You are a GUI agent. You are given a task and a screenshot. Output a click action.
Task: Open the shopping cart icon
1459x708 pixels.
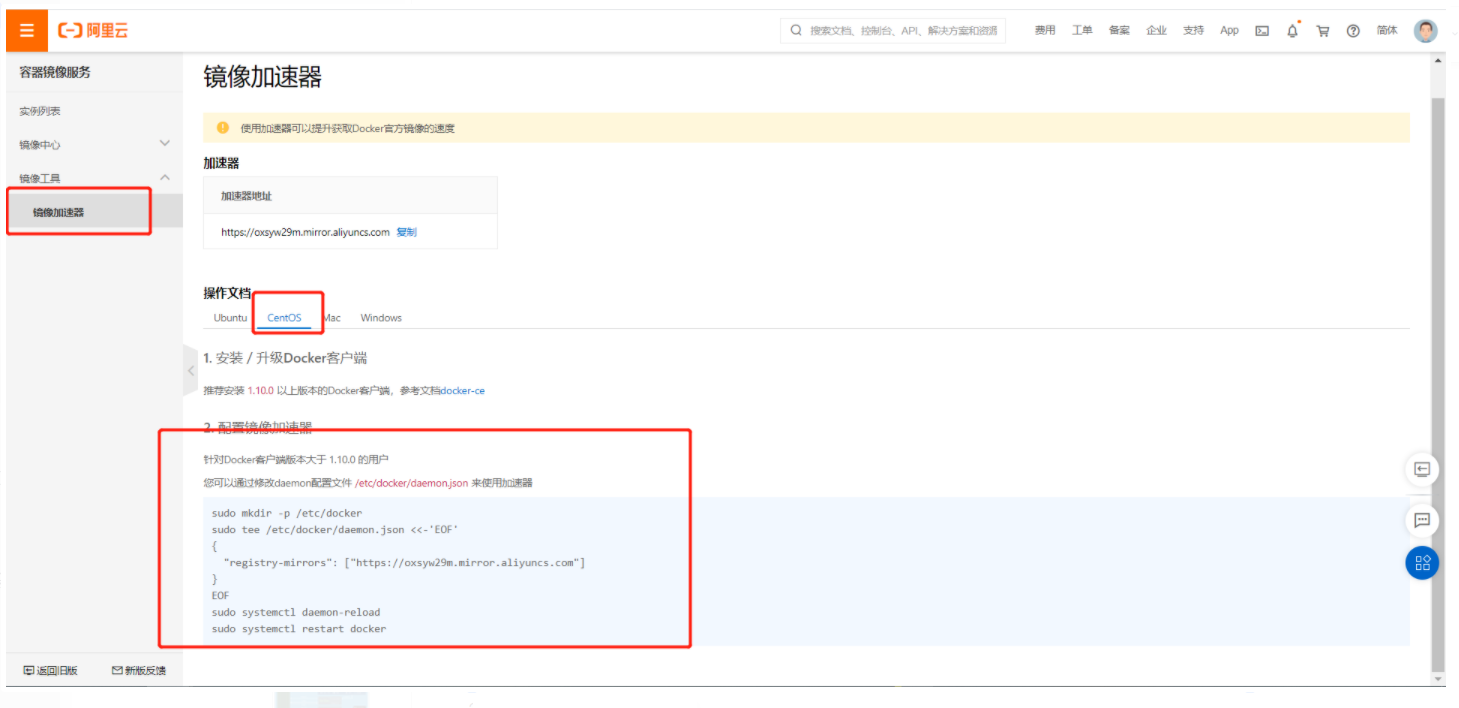(1322, 31)
